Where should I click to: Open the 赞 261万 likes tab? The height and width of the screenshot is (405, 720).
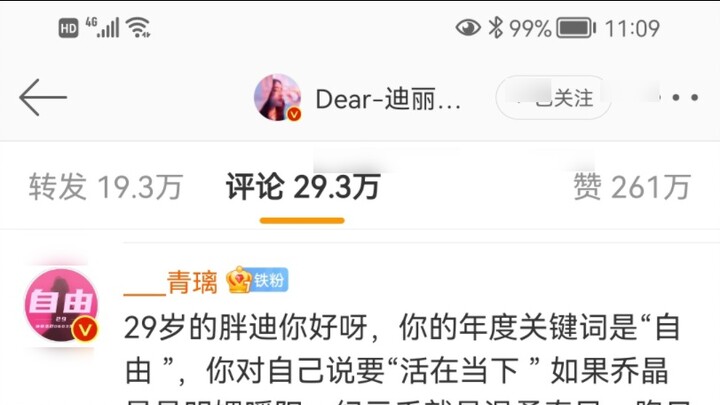pyautogui.click(x=632, y=186)
